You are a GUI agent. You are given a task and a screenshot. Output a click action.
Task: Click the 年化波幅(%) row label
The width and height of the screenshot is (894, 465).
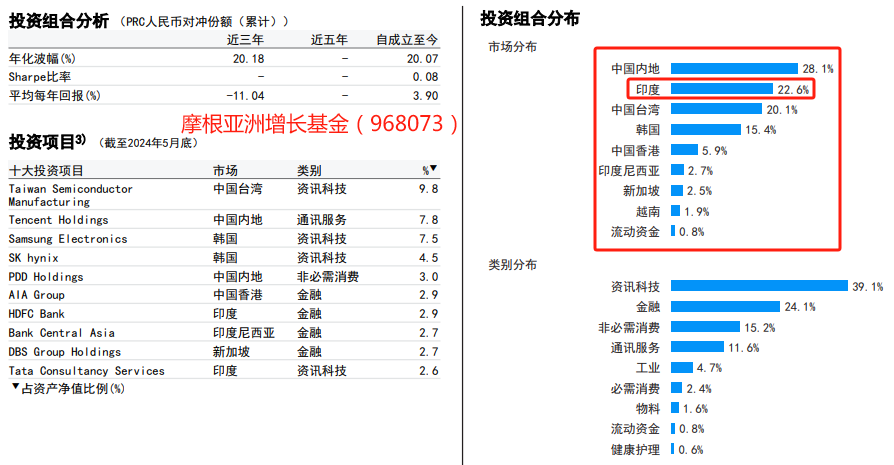point(42,59)
